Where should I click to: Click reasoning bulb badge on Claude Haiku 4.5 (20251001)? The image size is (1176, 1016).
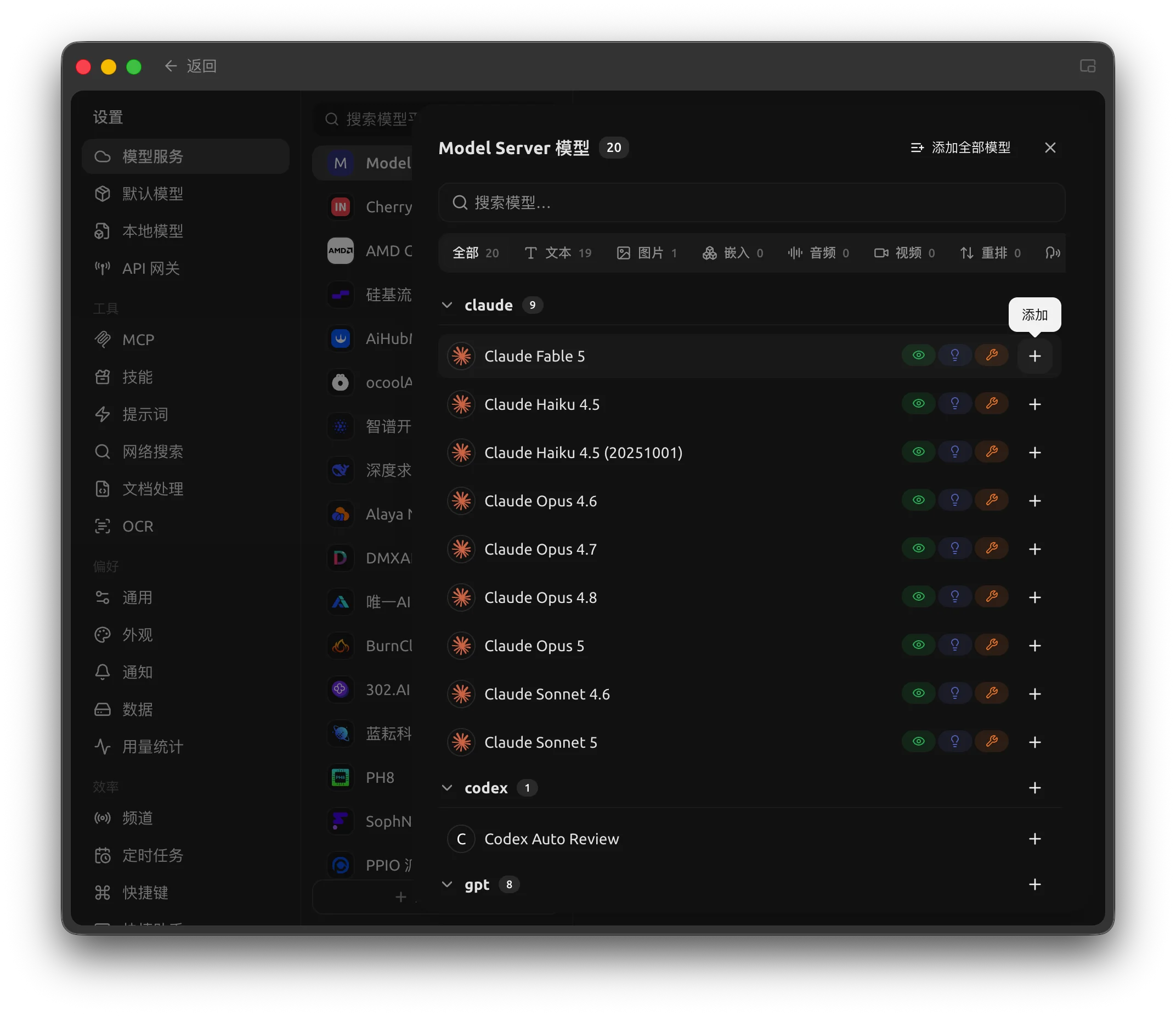[954, 452]
